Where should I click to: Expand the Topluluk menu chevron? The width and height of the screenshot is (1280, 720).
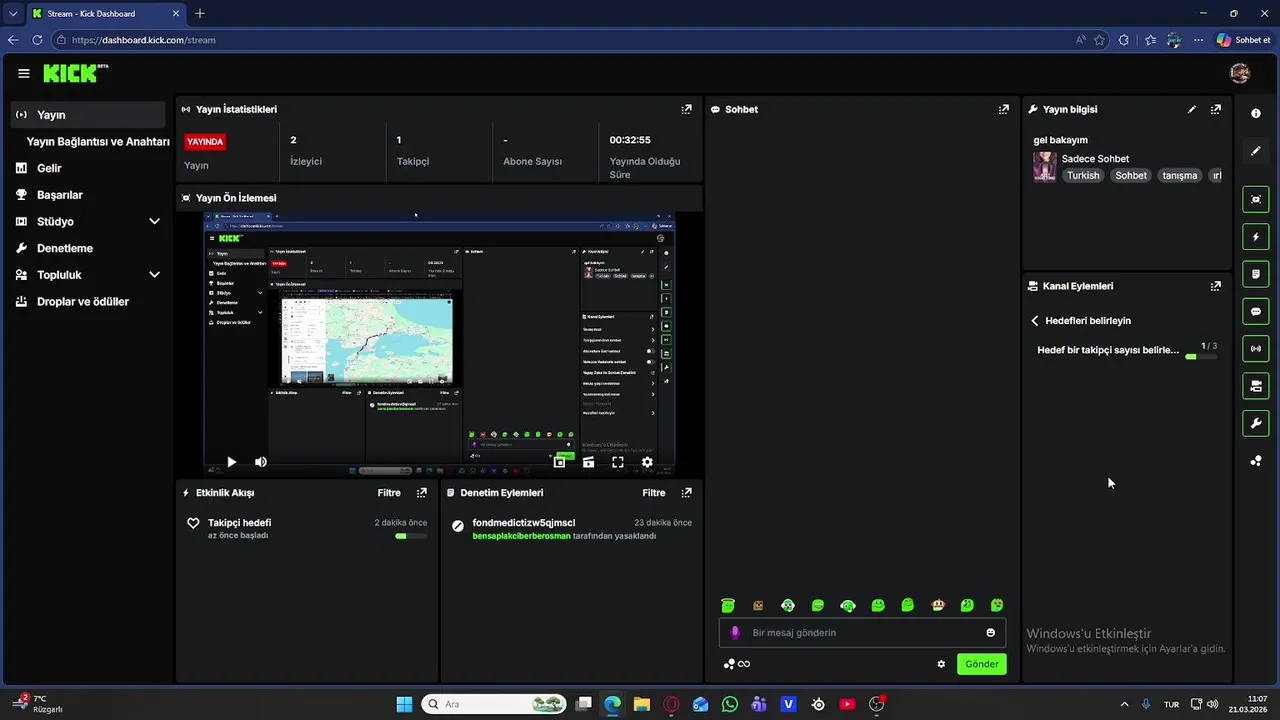(154, 275)
